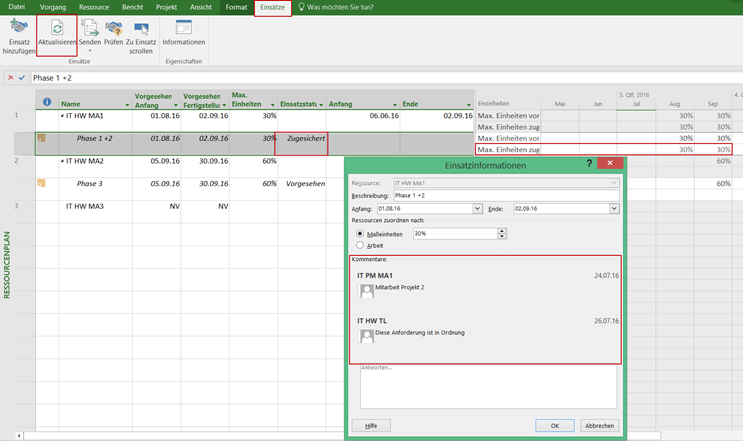The width and height of the screenshot is (743, 441).
Task: Open the Informationen properties icon
Action: coord(183,27)
